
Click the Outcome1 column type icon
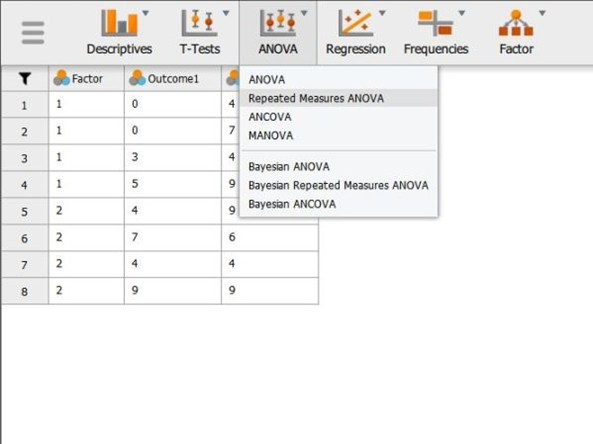point(137,78)
